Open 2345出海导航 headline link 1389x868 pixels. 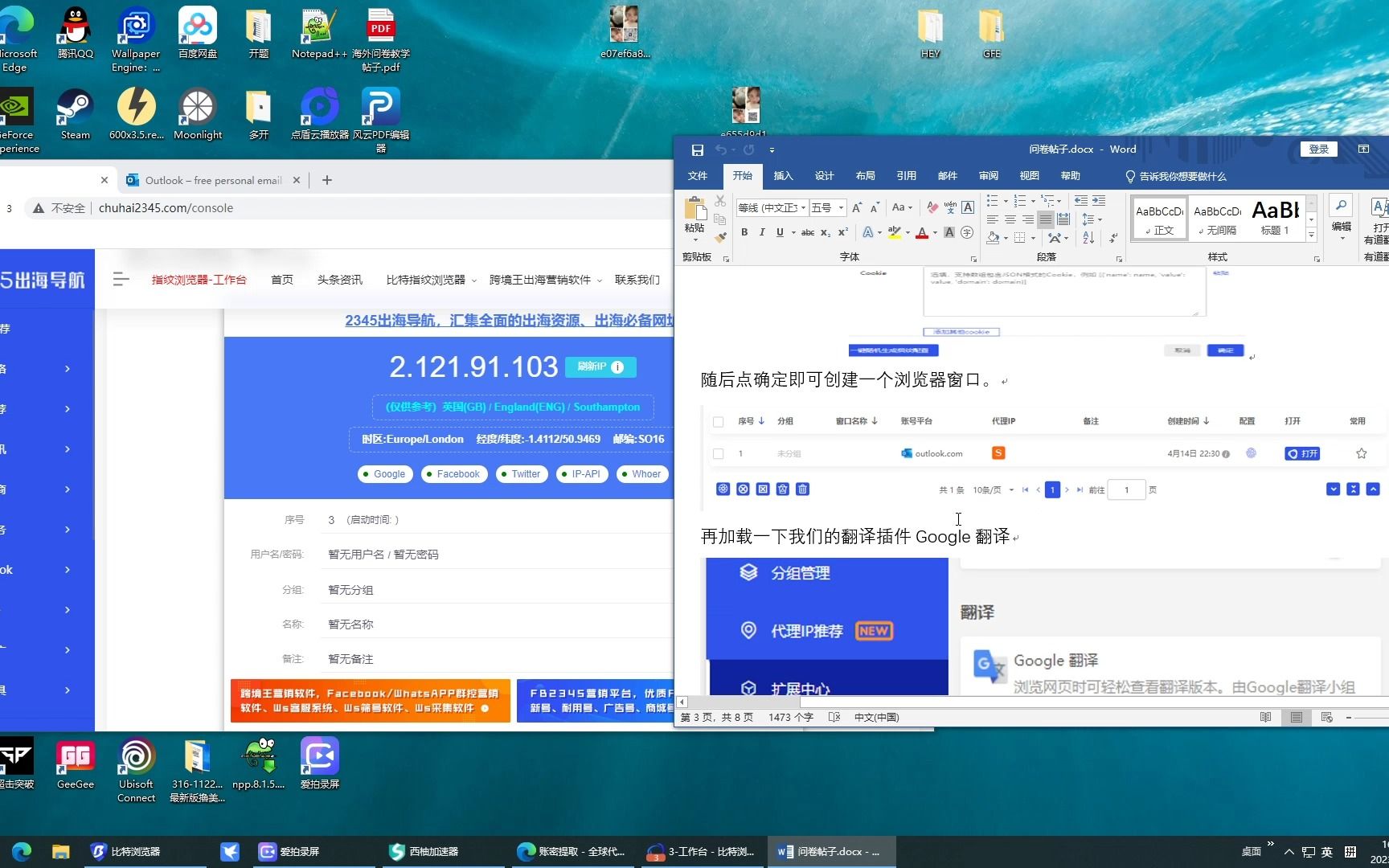click(509, 320)
